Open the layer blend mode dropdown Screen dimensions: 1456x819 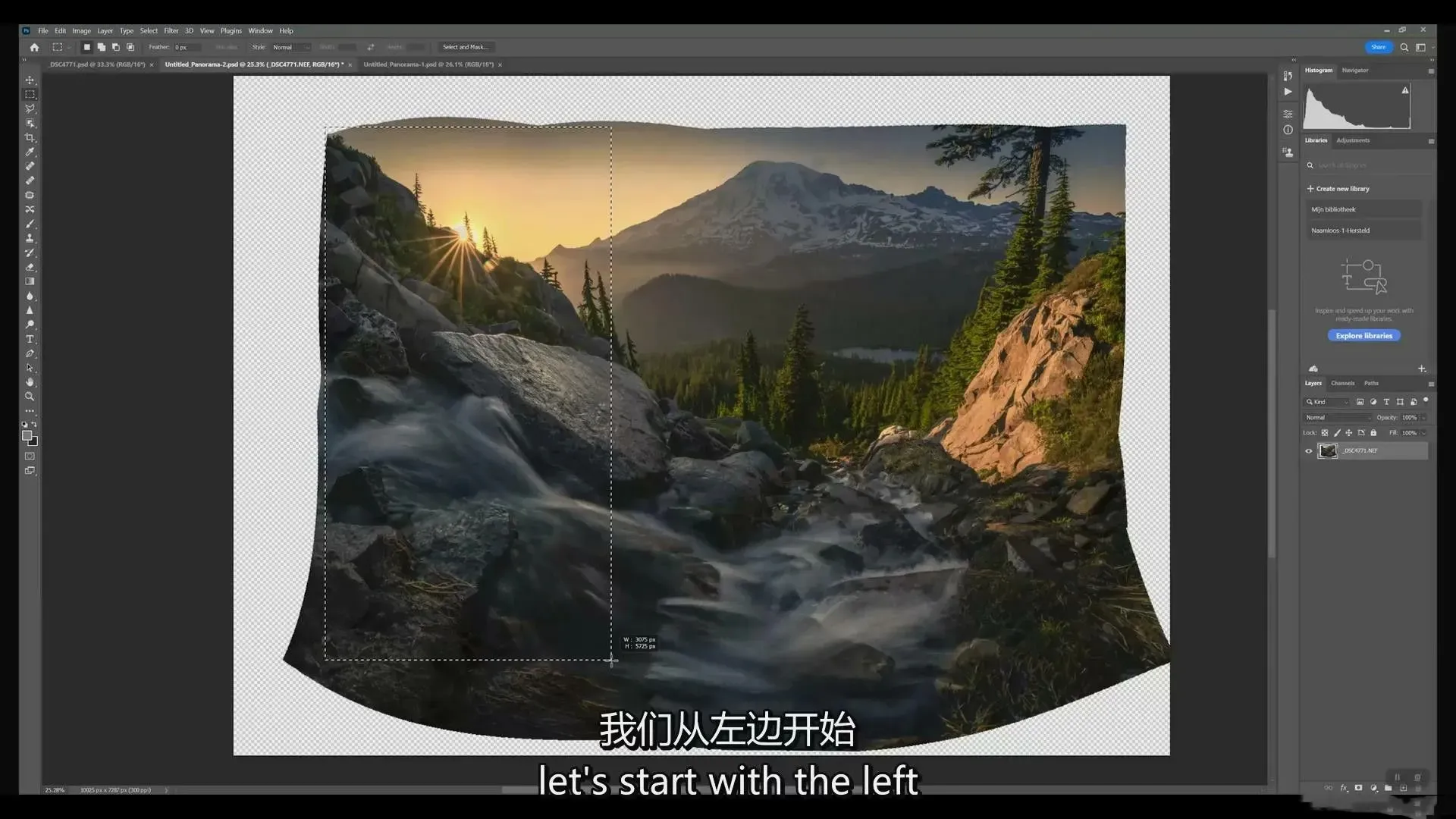[x=1338, y=418]
